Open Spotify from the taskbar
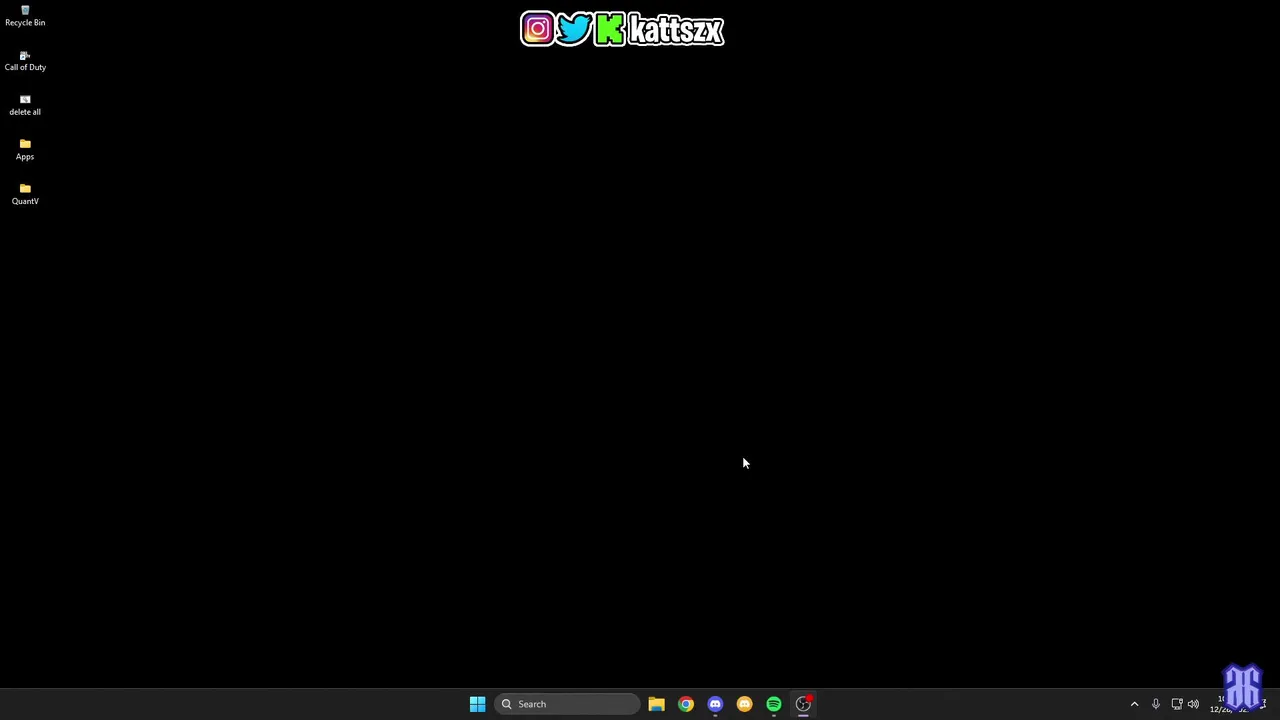Viewport: 1280px width, 720px height. [774, 704]
